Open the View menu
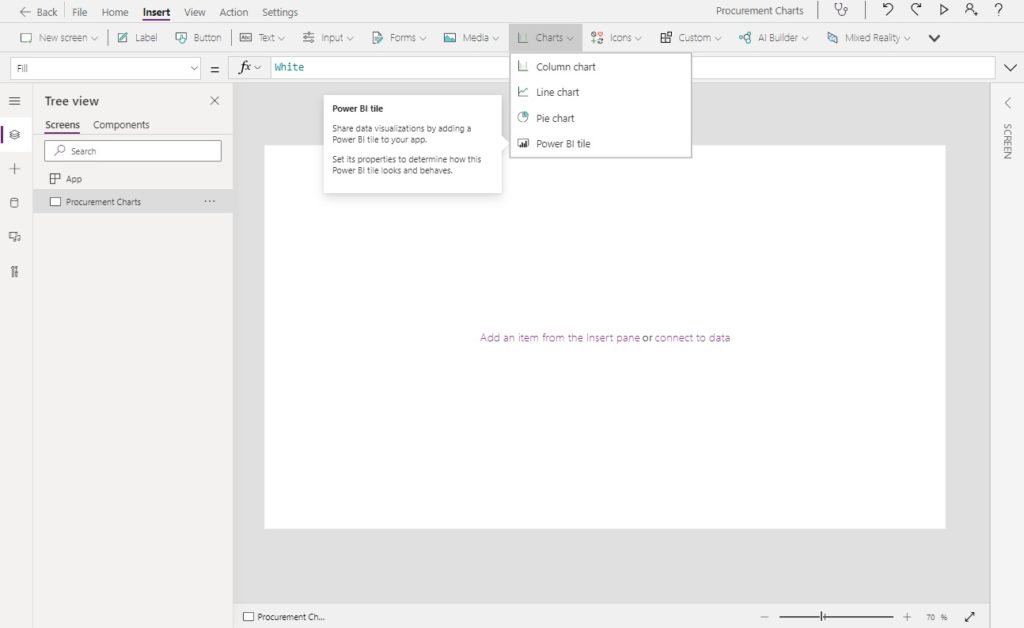The width and height of the screenshot is (1024, 628). (x=194, y=11)
